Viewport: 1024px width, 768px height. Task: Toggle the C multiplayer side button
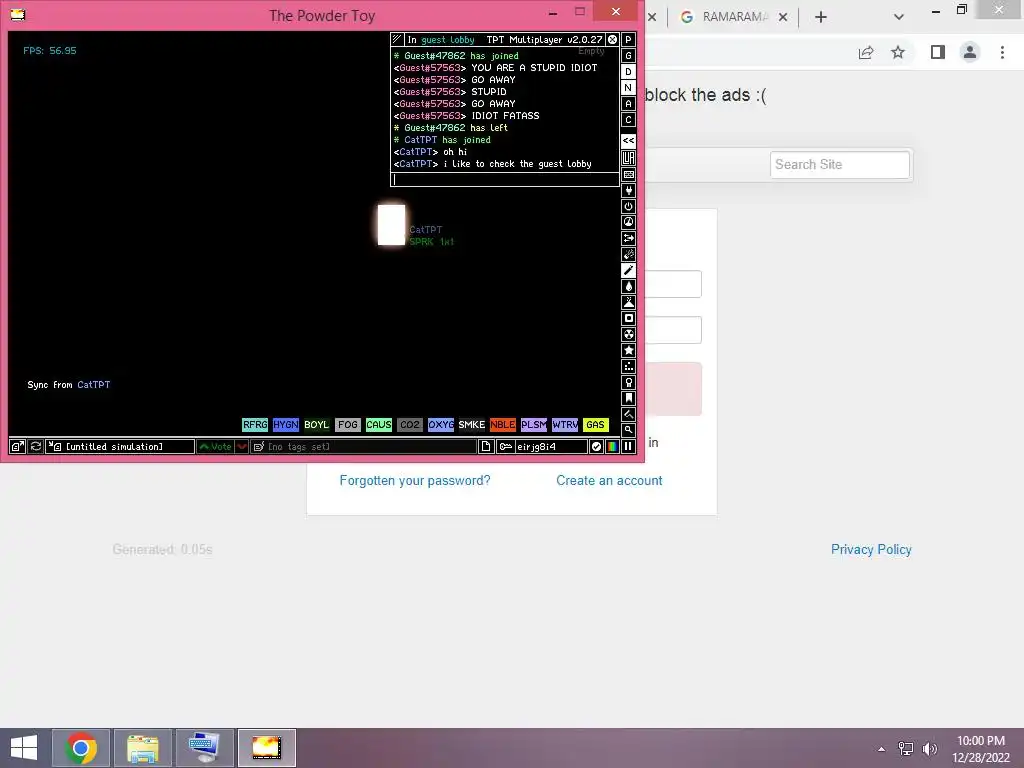628,120
